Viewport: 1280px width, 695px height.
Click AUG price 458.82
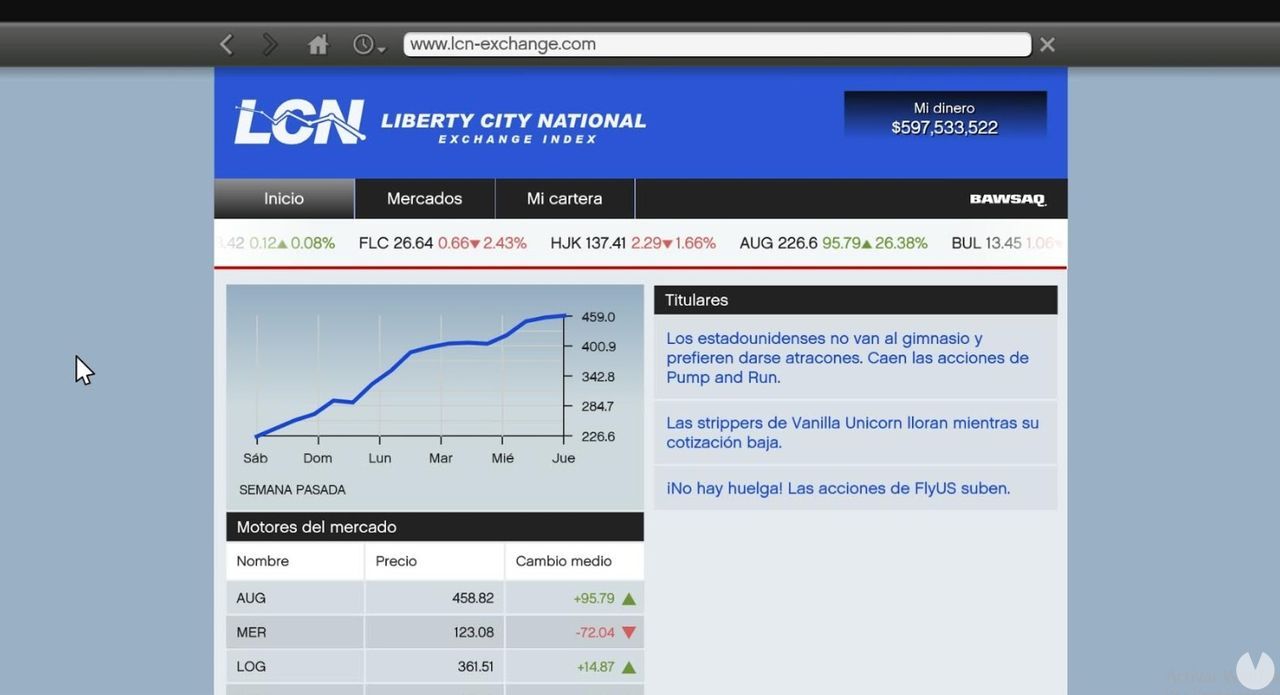pyautogui.click(x=473, y=598)
